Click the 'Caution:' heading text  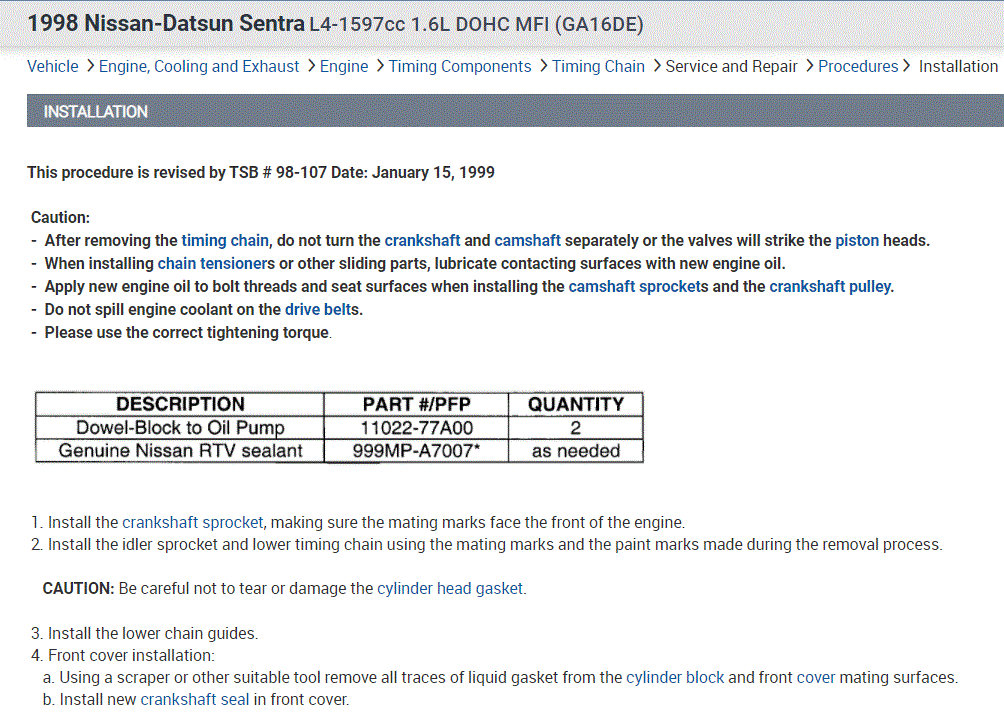pyautogui.click(x=60, y=218)
